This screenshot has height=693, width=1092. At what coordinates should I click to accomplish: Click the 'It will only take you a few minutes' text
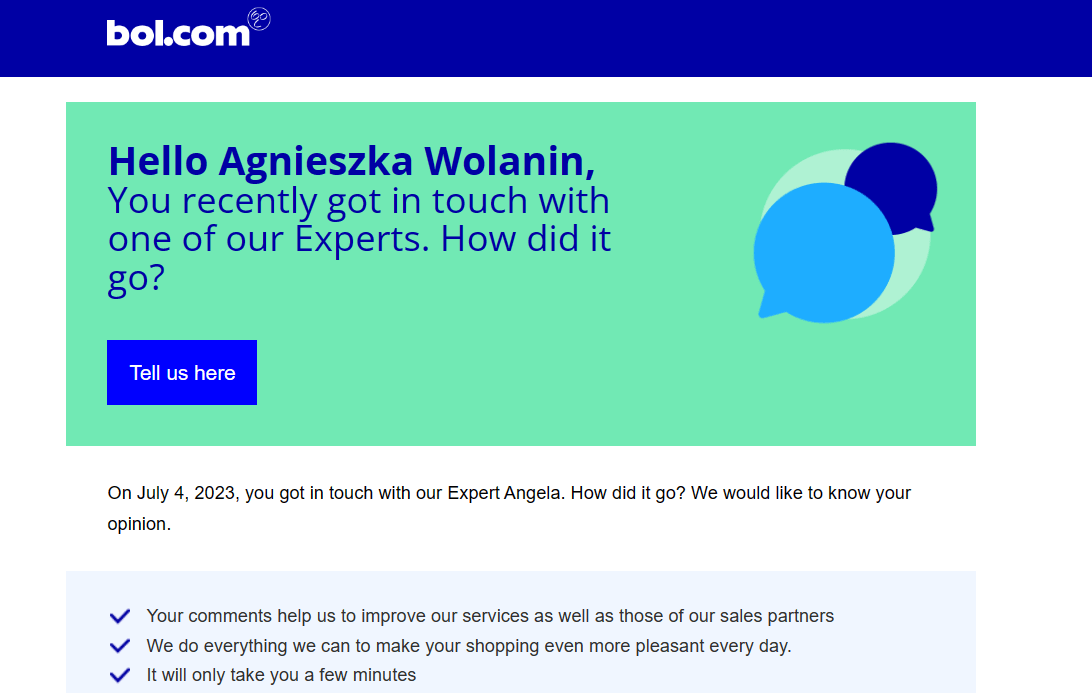click(281, 675)
